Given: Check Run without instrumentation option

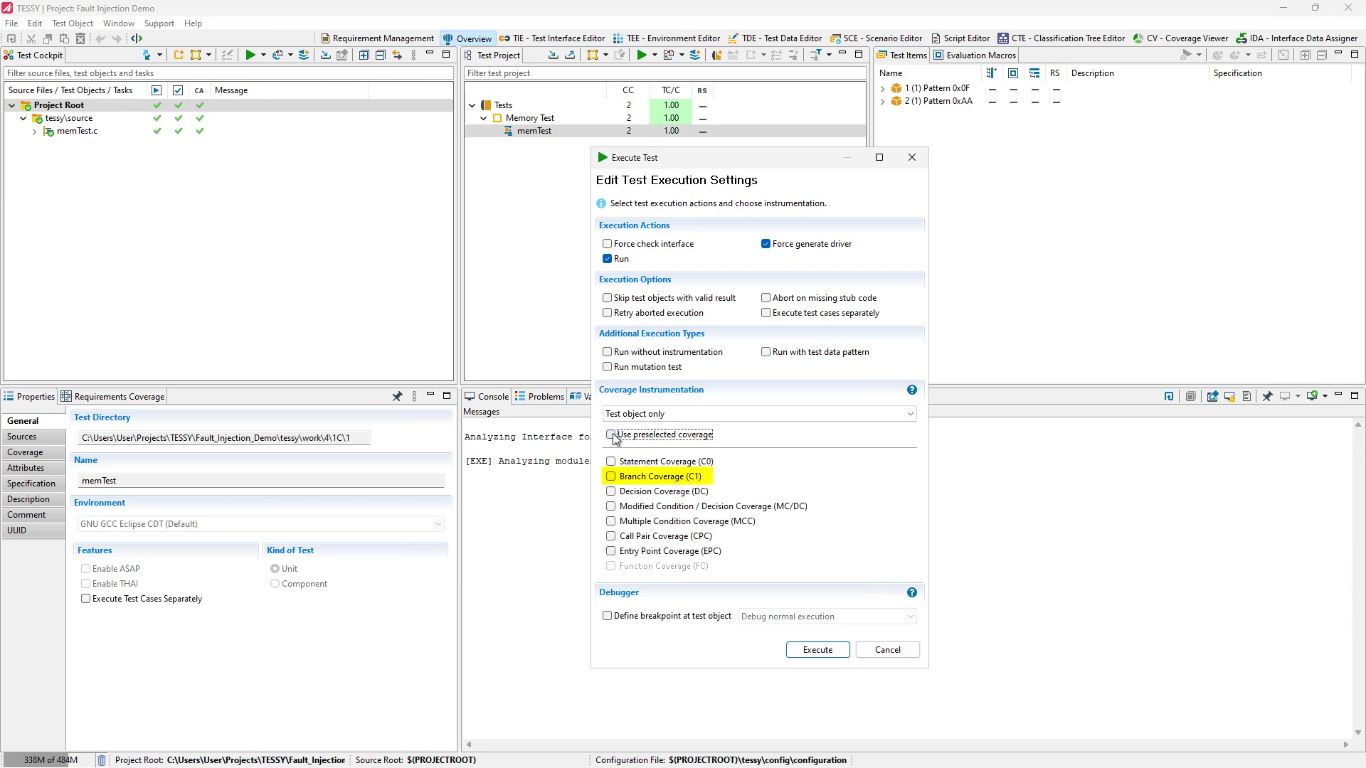Looking at the screenshot, I should coord(607,352).
